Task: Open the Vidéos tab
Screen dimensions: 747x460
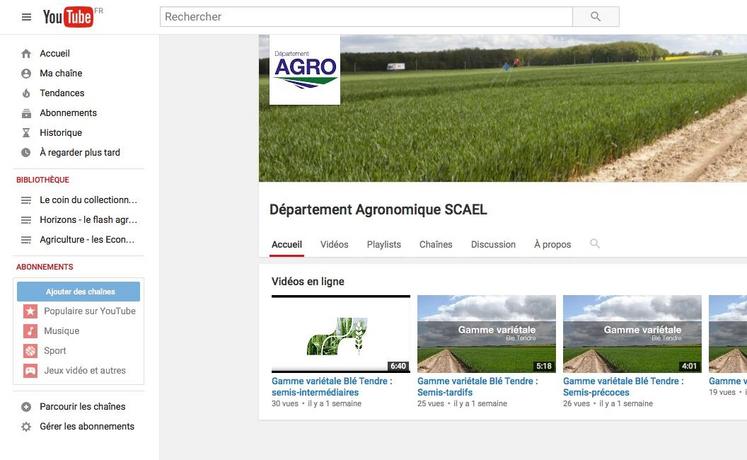Action: pos(334,245)
